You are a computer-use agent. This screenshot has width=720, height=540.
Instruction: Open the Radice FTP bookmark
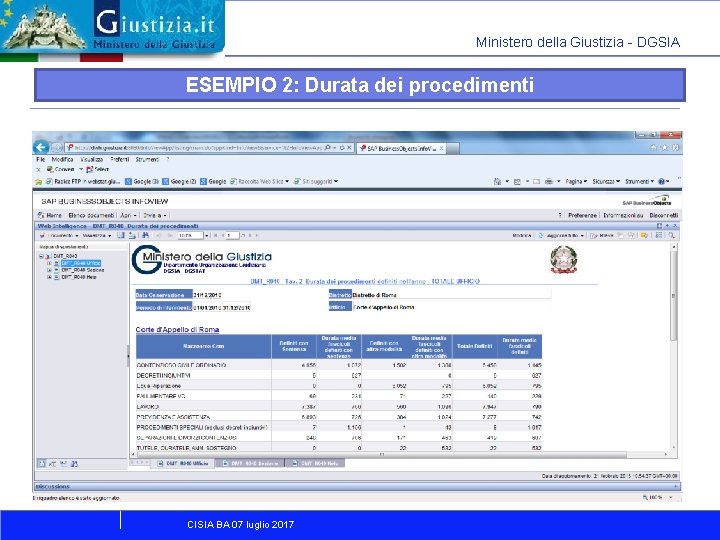[x=83, y=182]
